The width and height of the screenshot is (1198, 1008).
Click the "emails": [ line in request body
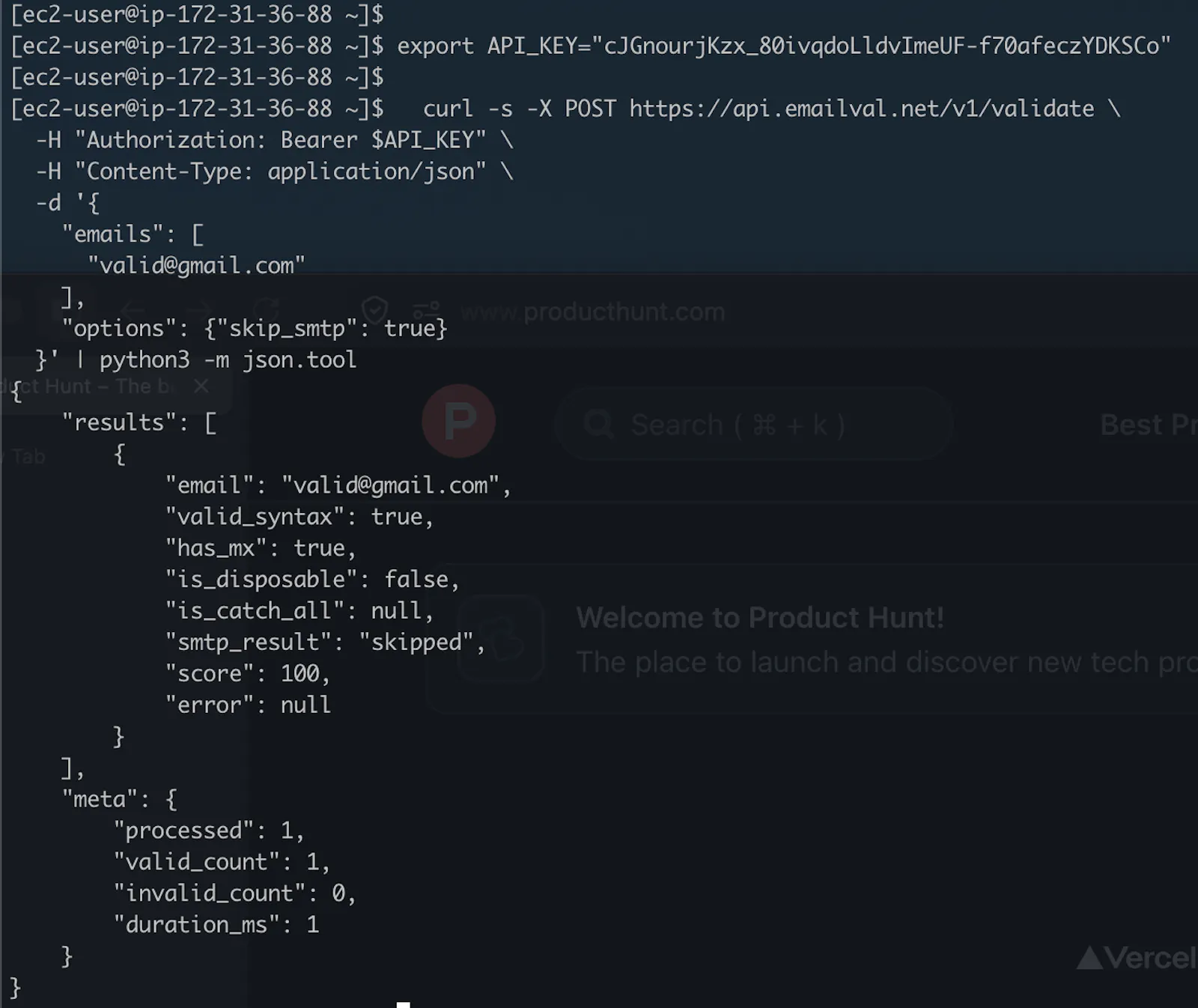133,234
